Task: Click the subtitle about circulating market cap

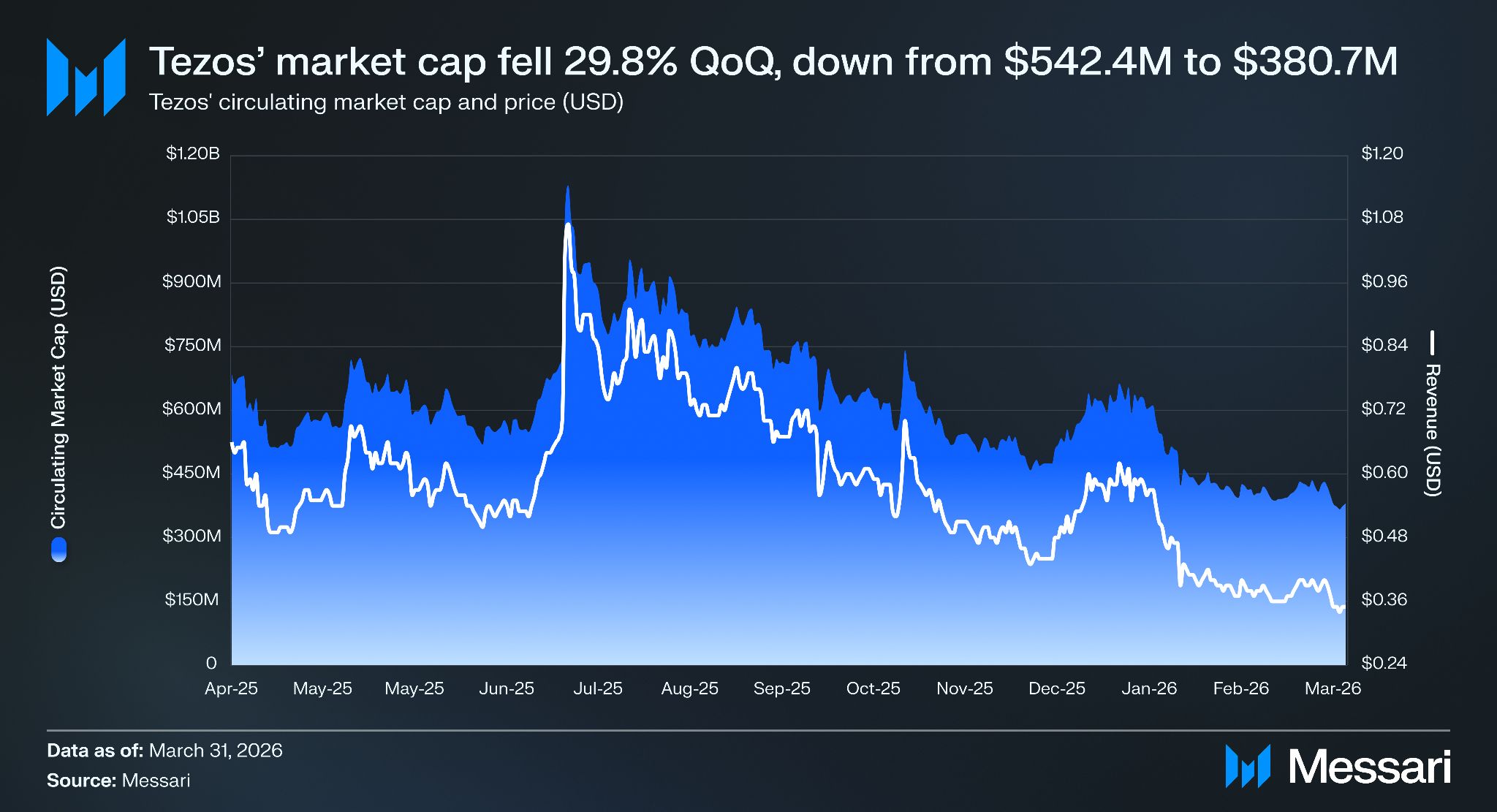Action: click(x=386, y=102)
